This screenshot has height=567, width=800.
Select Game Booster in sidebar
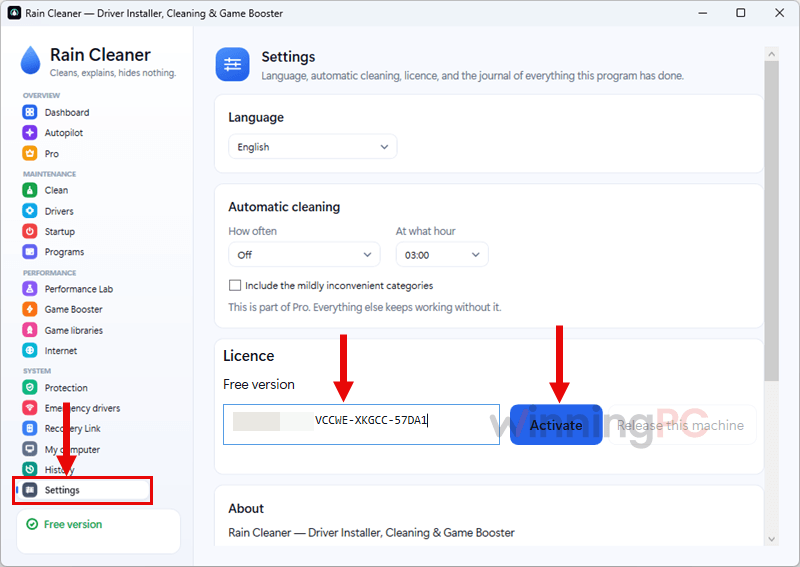[x=73, y=309]
